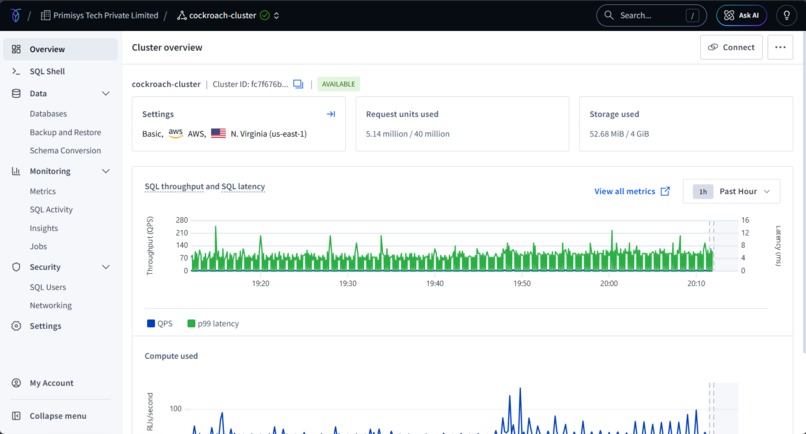Open SQL Users page
This screenshot has height=434, width=806.
point(48,287)
